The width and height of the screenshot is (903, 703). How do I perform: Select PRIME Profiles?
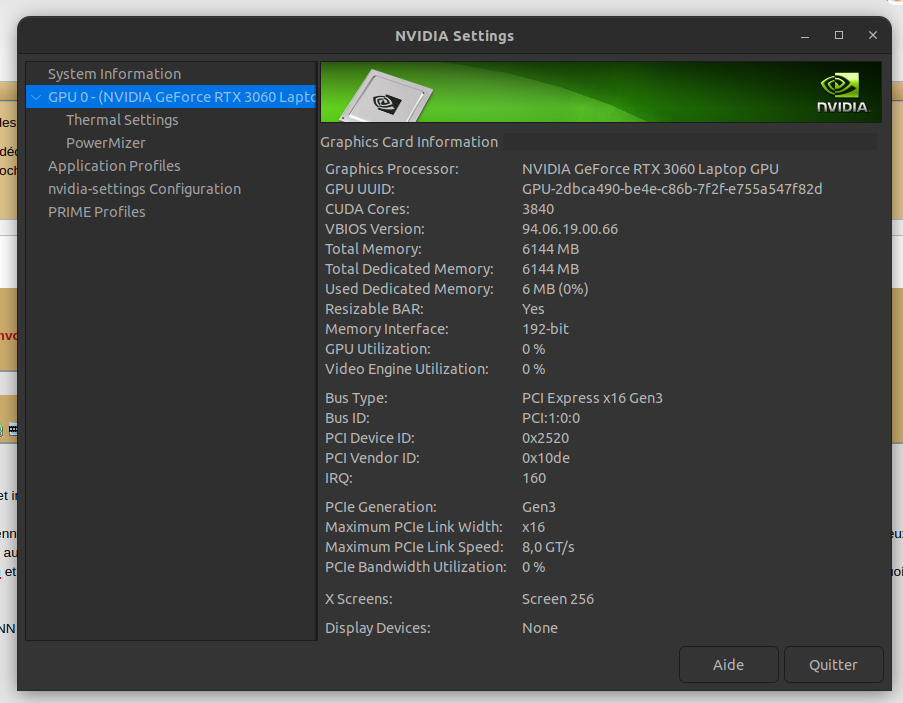97,212
